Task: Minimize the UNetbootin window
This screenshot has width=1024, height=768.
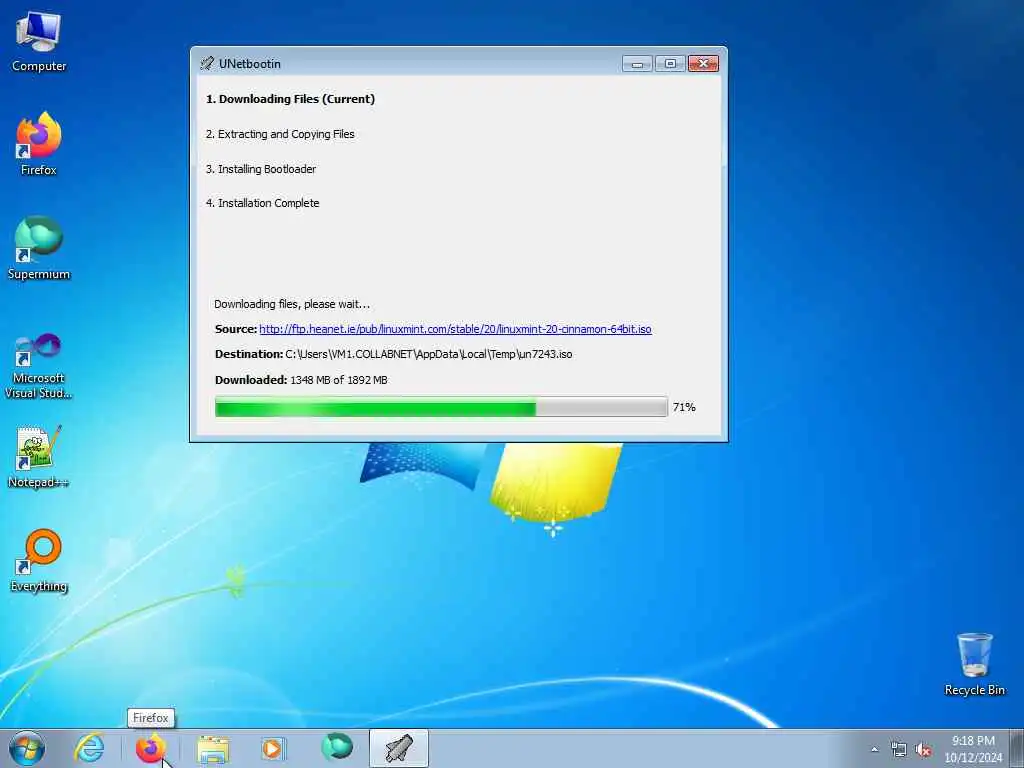Action: coord(637,63)
